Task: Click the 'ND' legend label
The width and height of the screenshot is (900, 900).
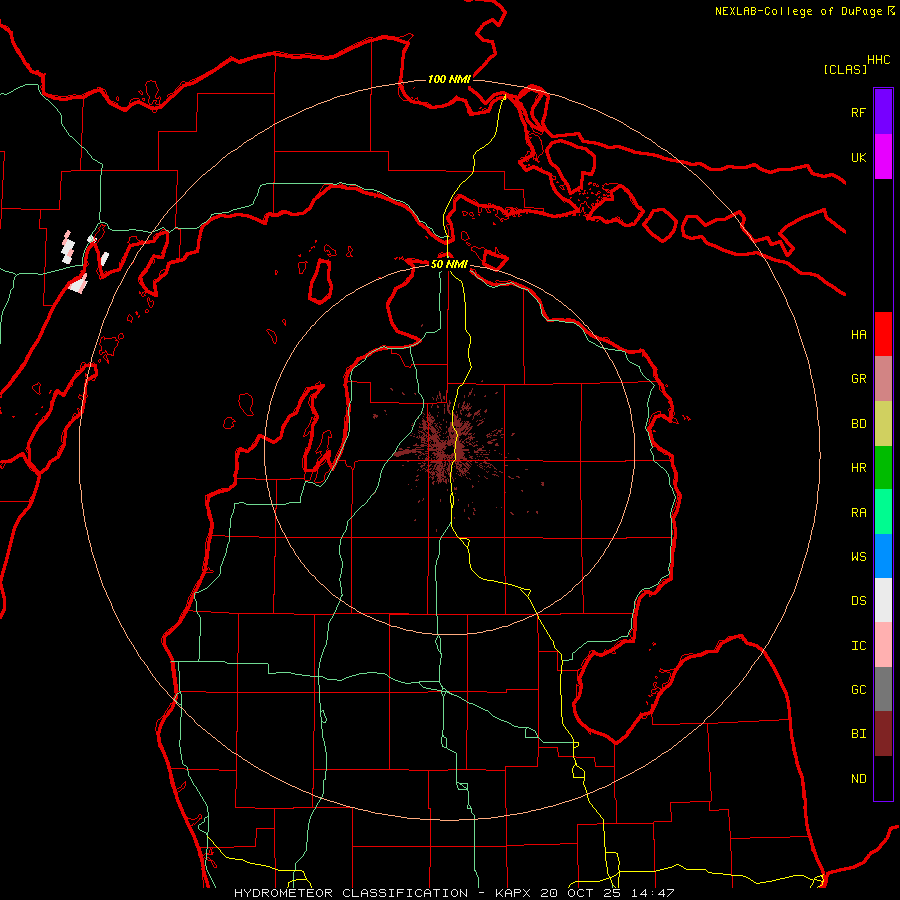Action: point(859,778)
